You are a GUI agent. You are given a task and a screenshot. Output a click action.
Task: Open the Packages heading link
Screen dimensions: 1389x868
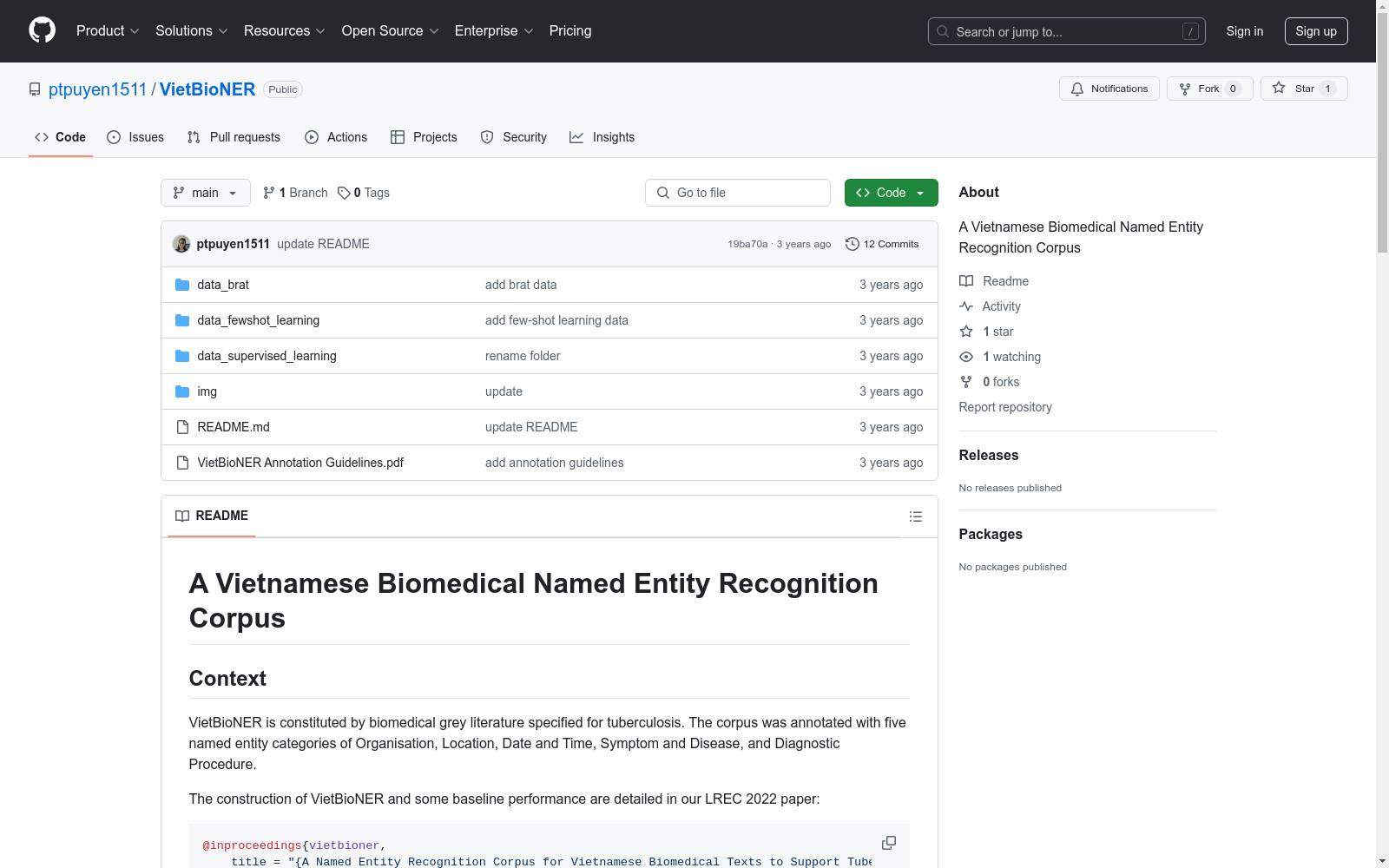[x=991, y=534]
